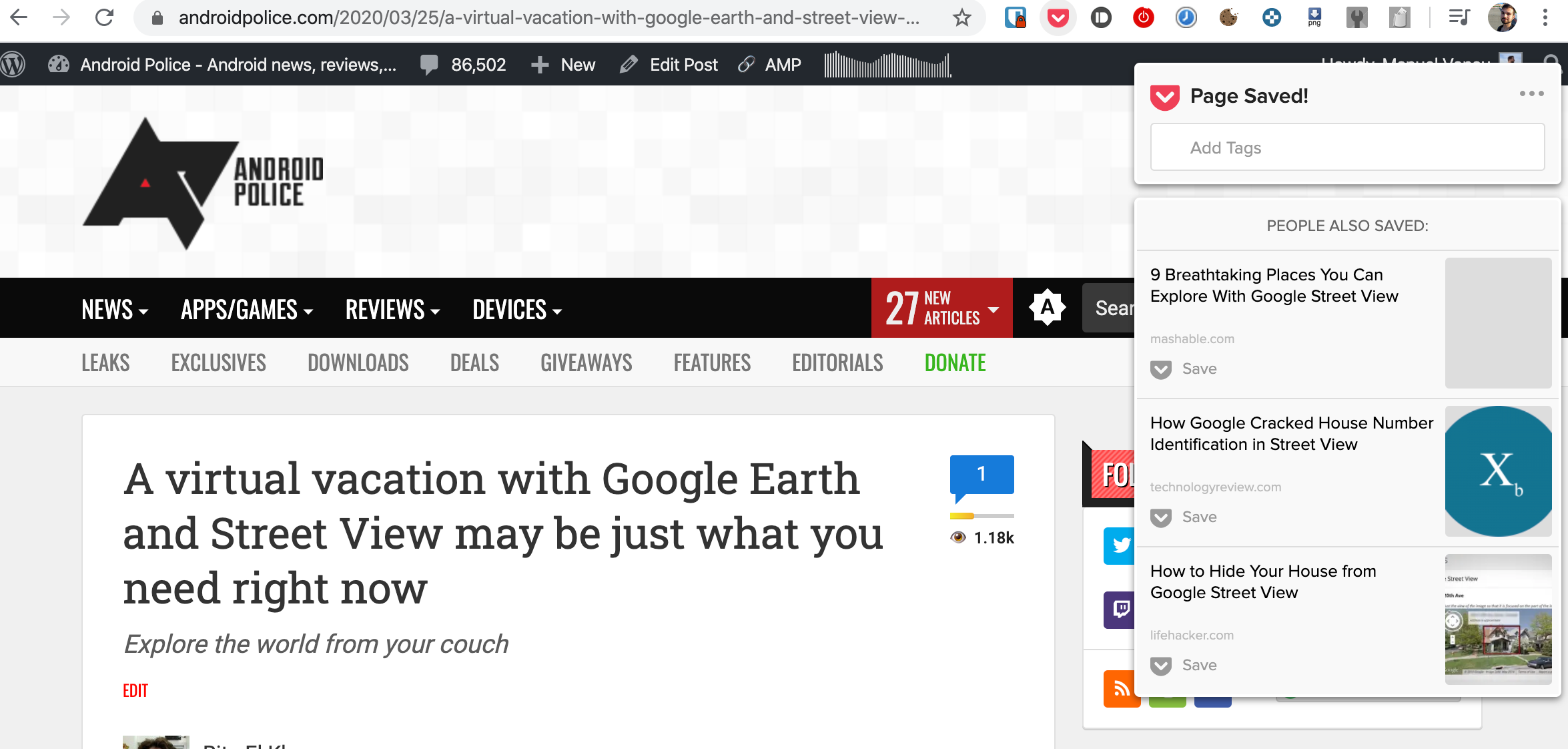Open the Pocket extension icon
The width and height of the screenshot is (1568, 749).
pos(1058,18)
